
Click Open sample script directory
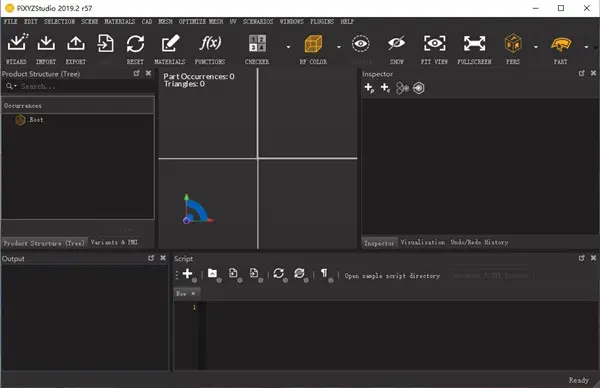click(x=392, y=276)
